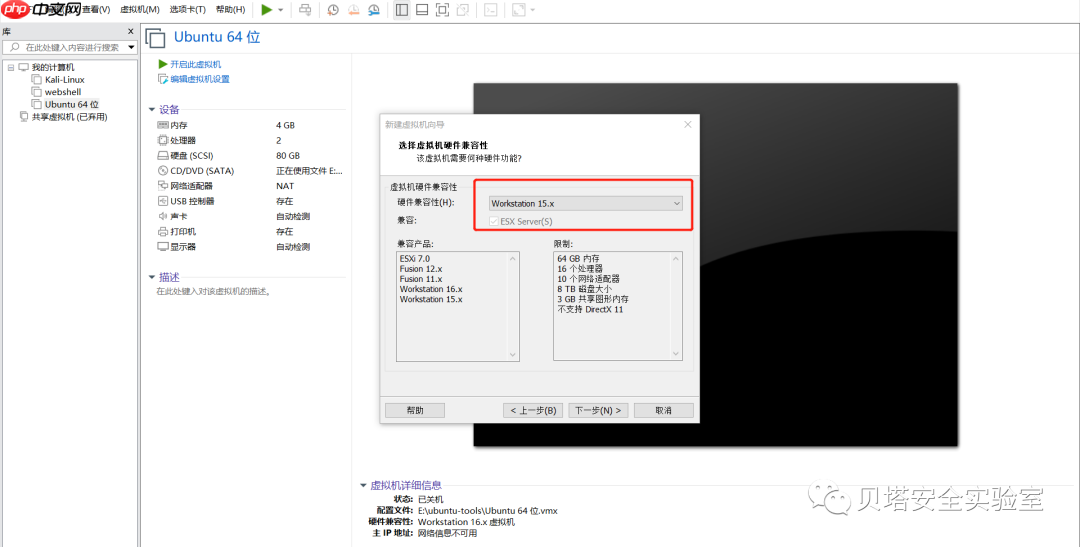Click the 显示器 display device icon
This screenshot has height=547, width=1080.
pos(163,247)
